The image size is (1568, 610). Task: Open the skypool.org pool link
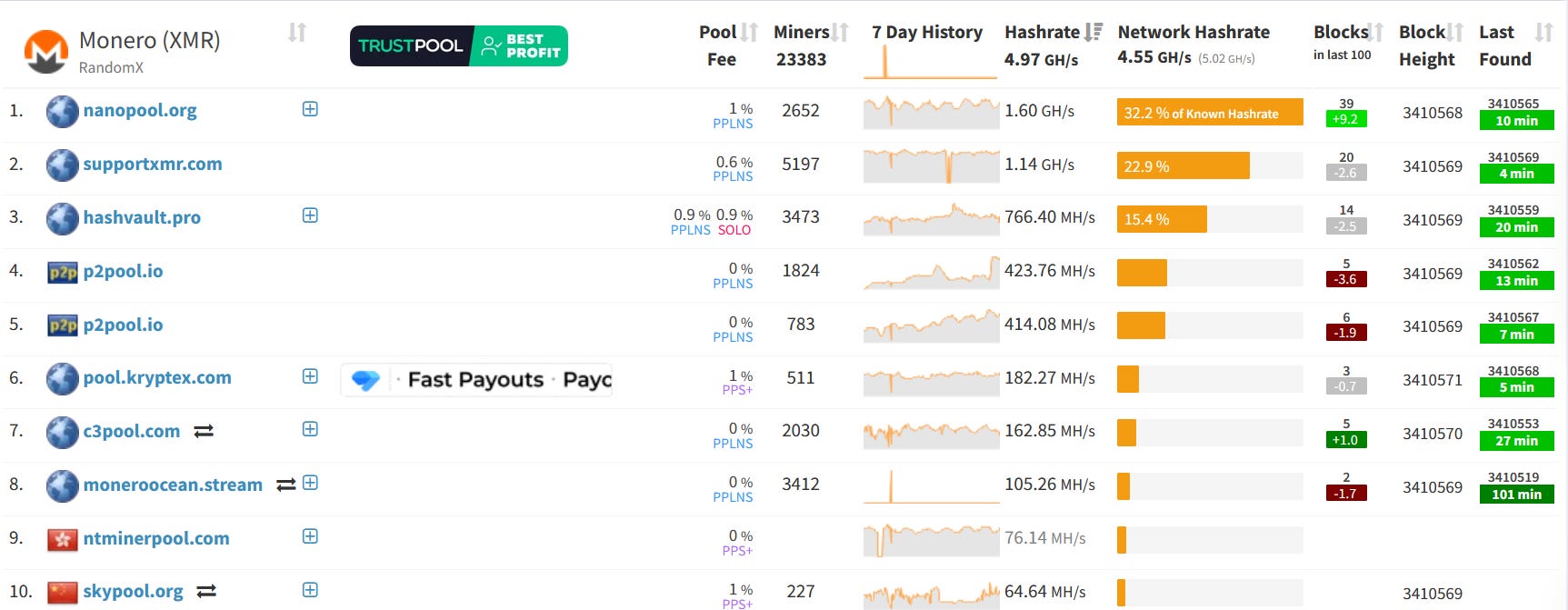[133, 592]
